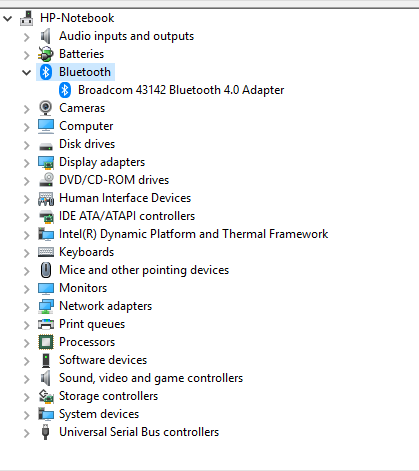Viewport: 419px width, 471px height.
Task: Click the Sound, video and game controllers icon
Action: click(46, 378)
